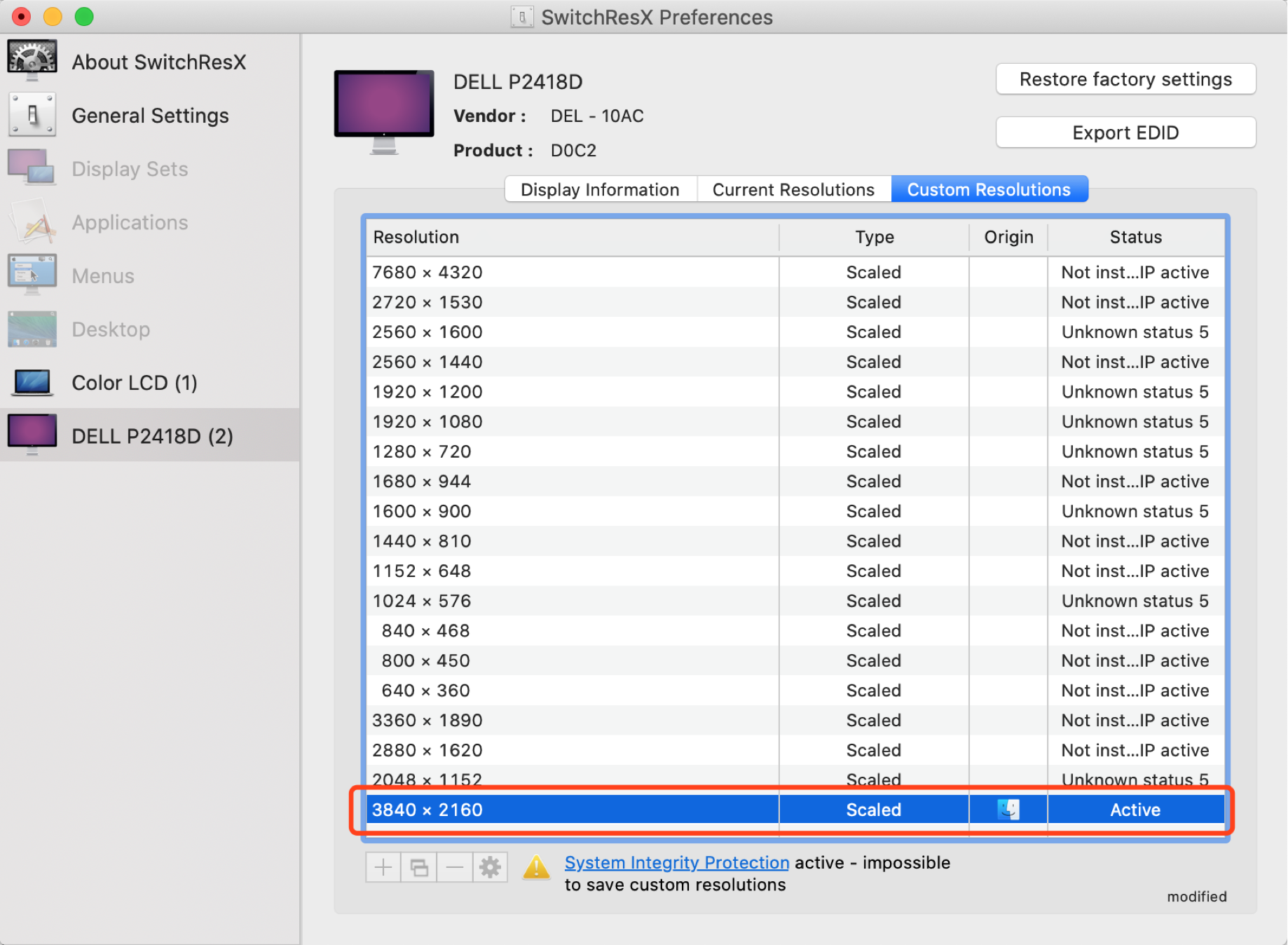The image size is (1288, 945).
Task: Select the 2560 × 1600 resolution row
Action: click(x=795, y=332)
